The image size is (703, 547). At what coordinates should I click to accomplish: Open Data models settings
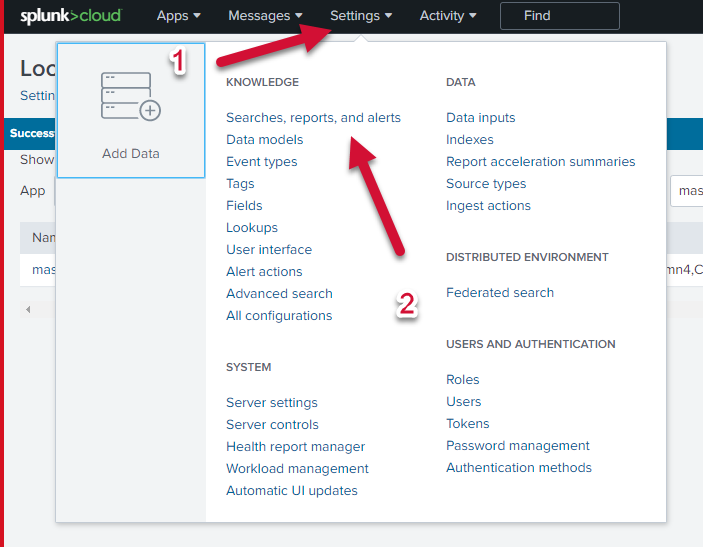[x=264, y=140]
